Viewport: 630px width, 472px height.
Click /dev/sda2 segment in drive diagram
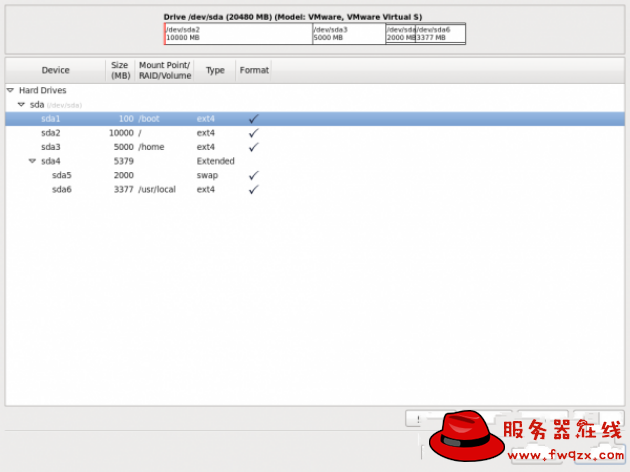[239, 33]
